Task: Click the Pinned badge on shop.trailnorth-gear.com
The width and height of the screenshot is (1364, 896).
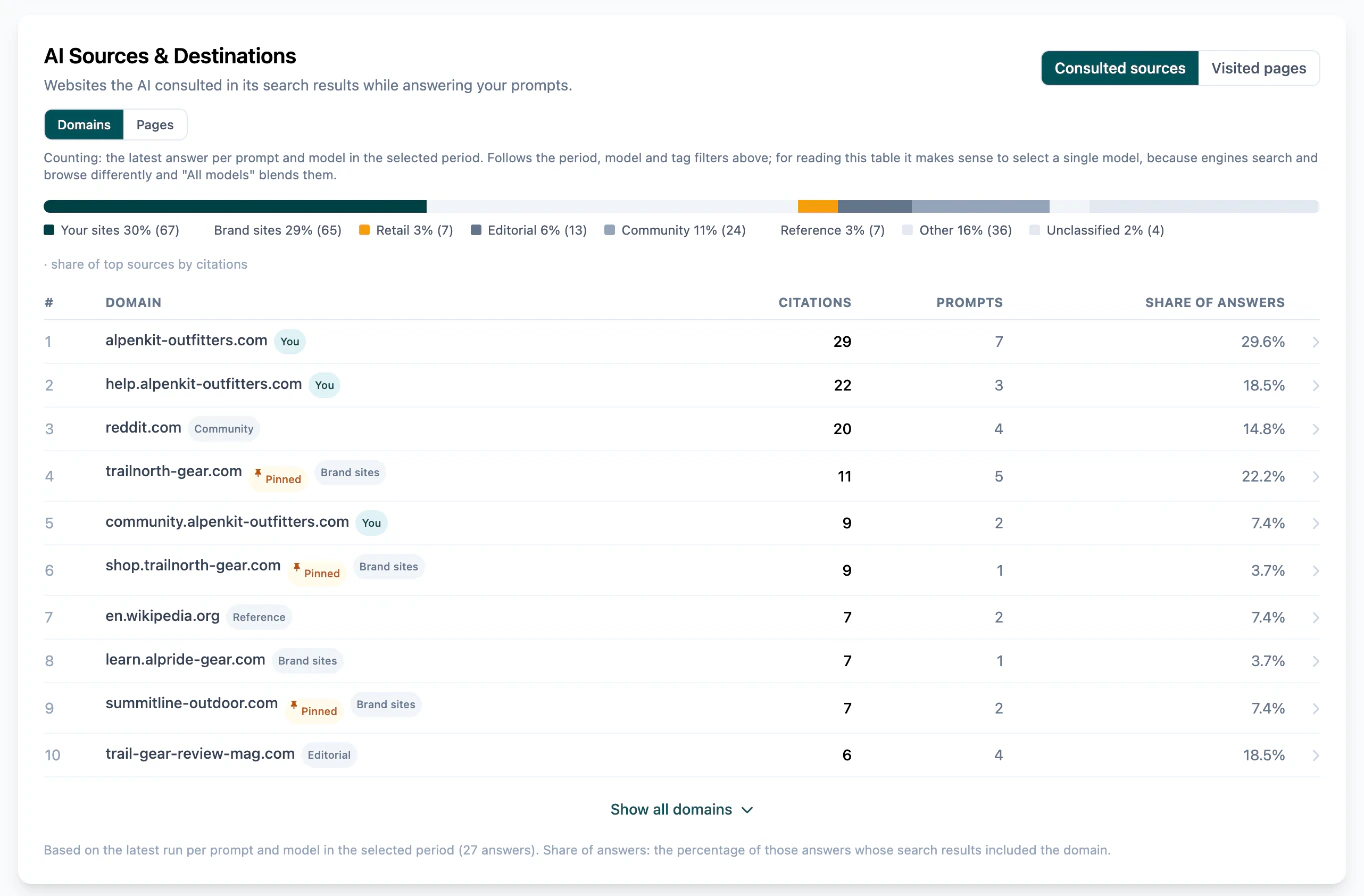Action: (x=317, y=572)
